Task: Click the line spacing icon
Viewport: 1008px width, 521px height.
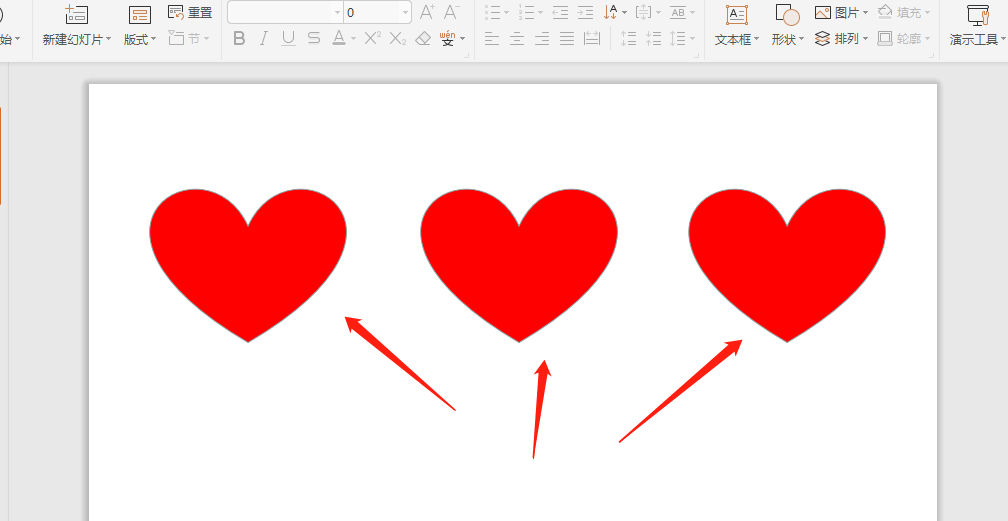Action: [x=678, y=39]
